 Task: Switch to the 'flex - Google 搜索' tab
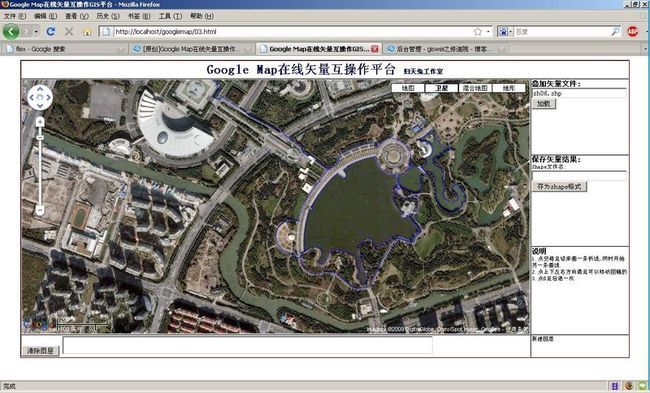(64, 49)
